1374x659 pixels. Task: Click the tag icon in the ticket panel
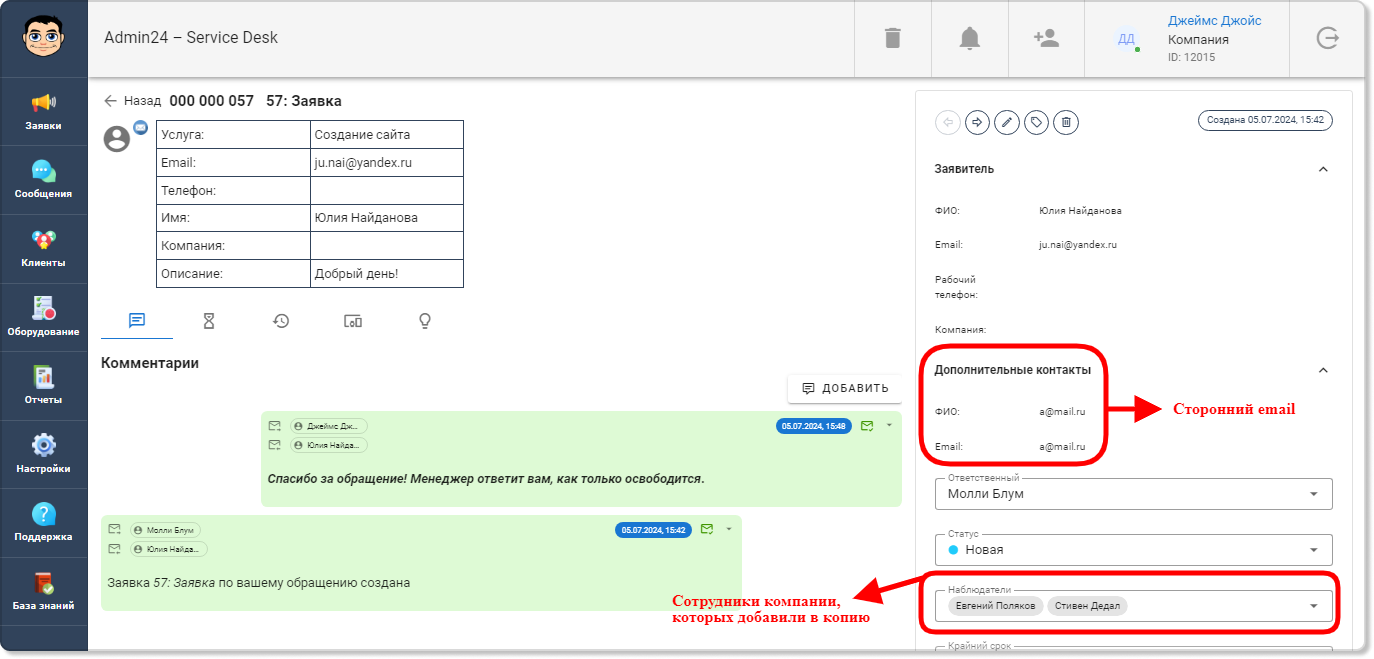point(1037,122)
